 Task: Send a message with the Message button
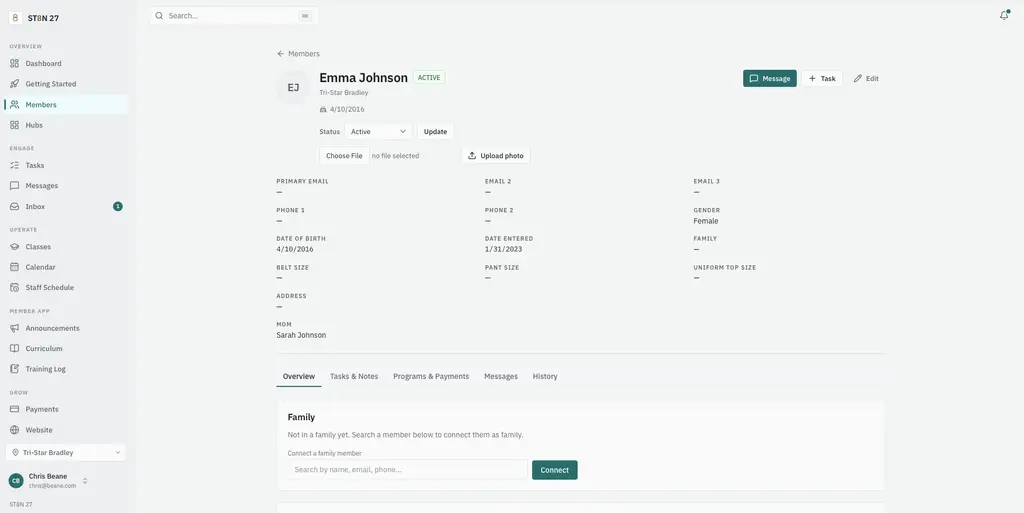point(769,78)
